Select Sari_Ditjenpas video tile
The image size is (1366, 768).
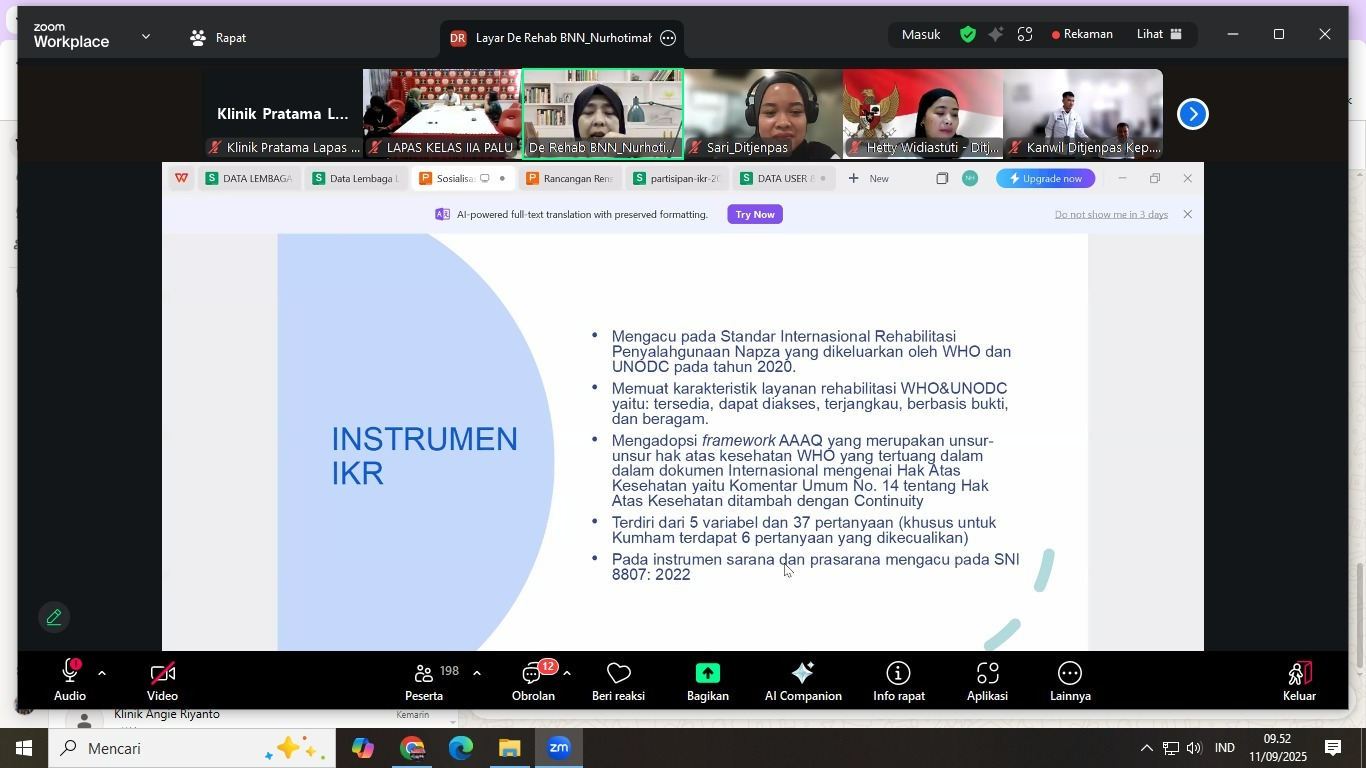763,114
